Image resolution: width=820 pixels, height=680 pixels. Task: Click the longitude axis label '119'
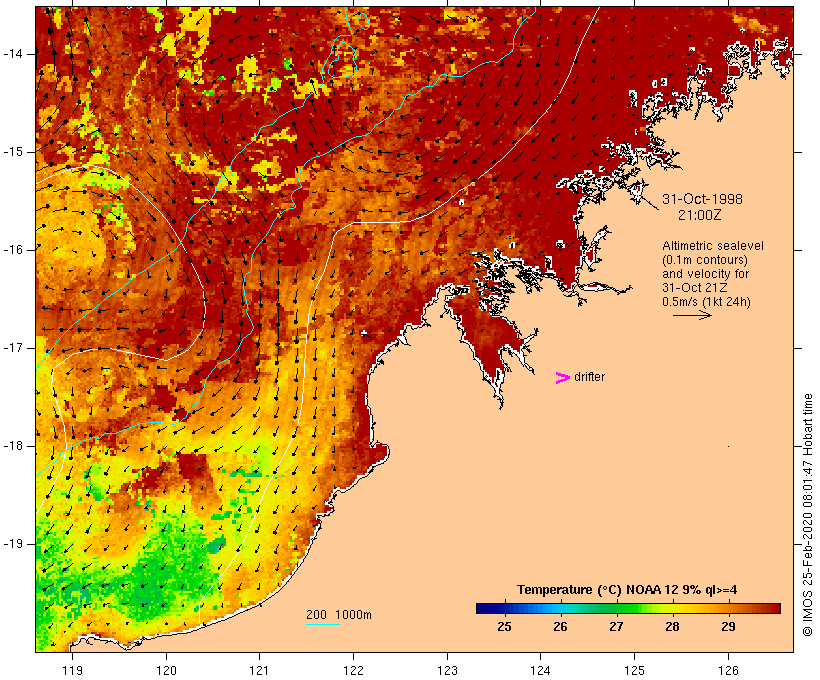click(72, 670)
